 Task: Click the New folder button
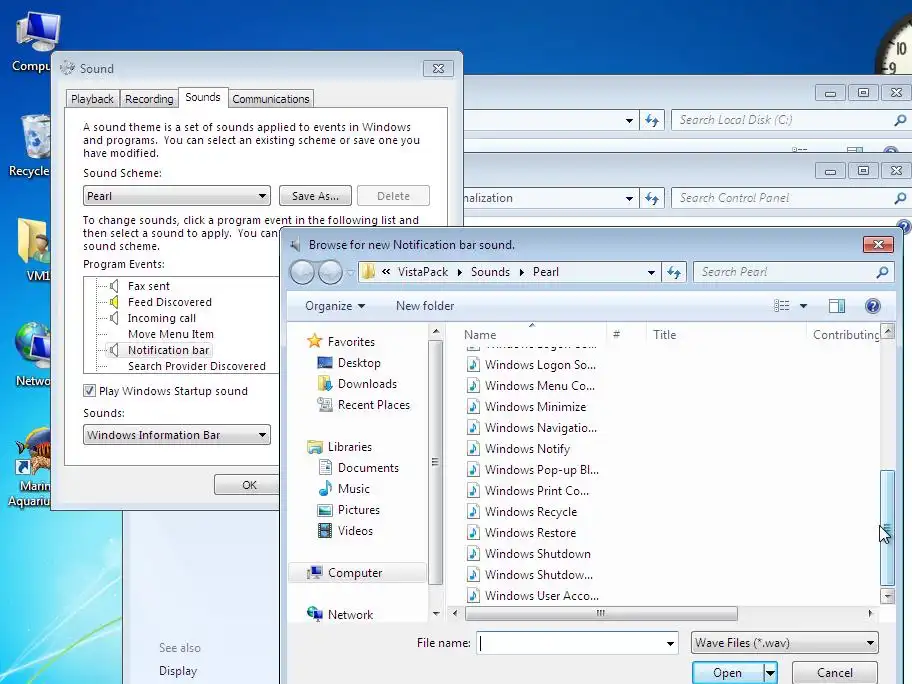(425, 306)
